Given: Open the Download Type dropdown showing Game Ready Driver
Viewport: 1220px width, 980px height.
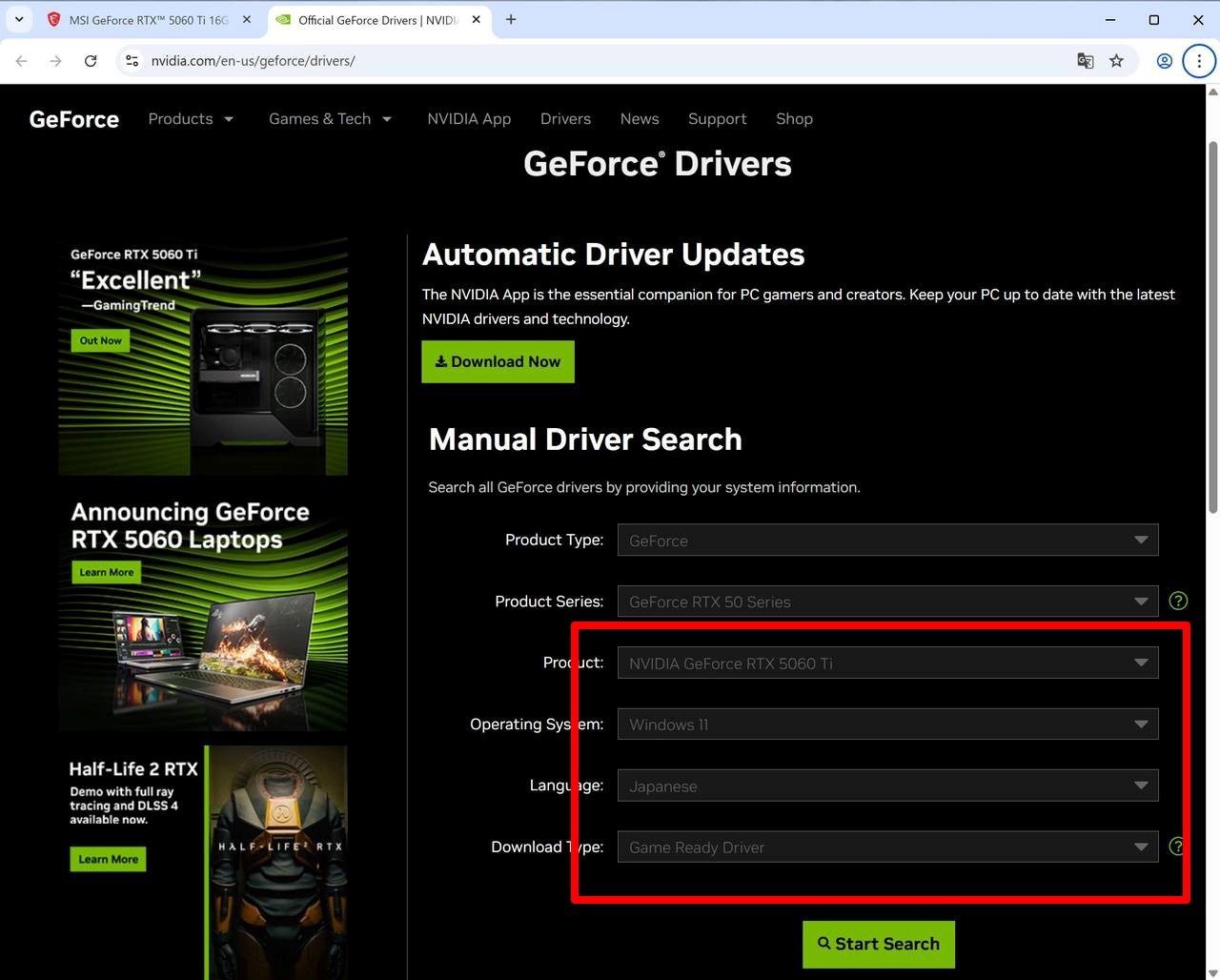Looking at the screenshot, I should (887, 847).
